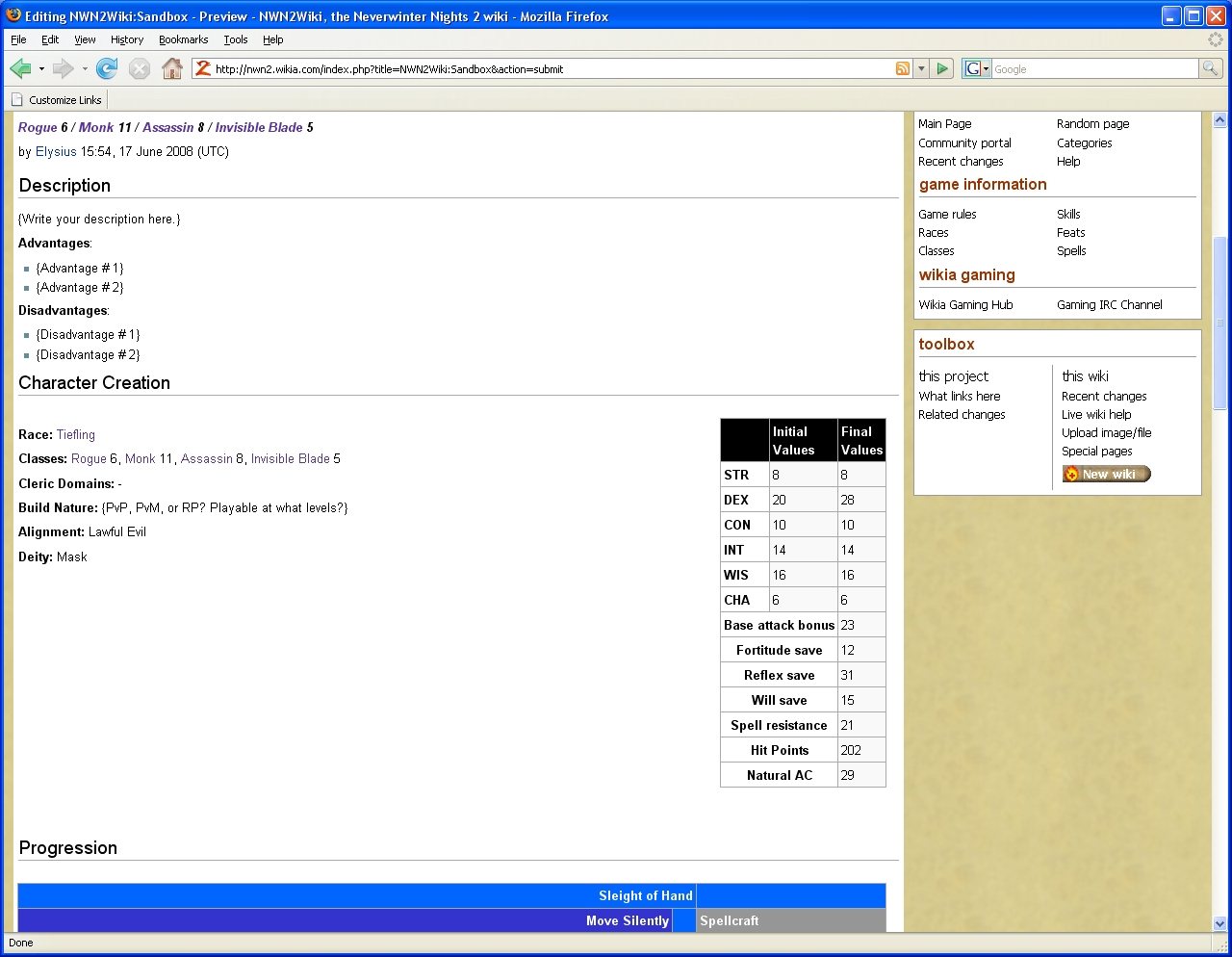The height and width of the screenshot is (957, 1232).
Task: Open the Tools menu
Action: (x=235, y=39)
